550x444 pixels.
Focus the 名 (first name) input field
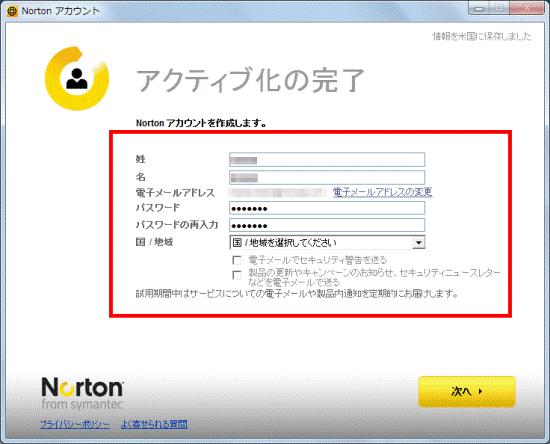point(327,177)
